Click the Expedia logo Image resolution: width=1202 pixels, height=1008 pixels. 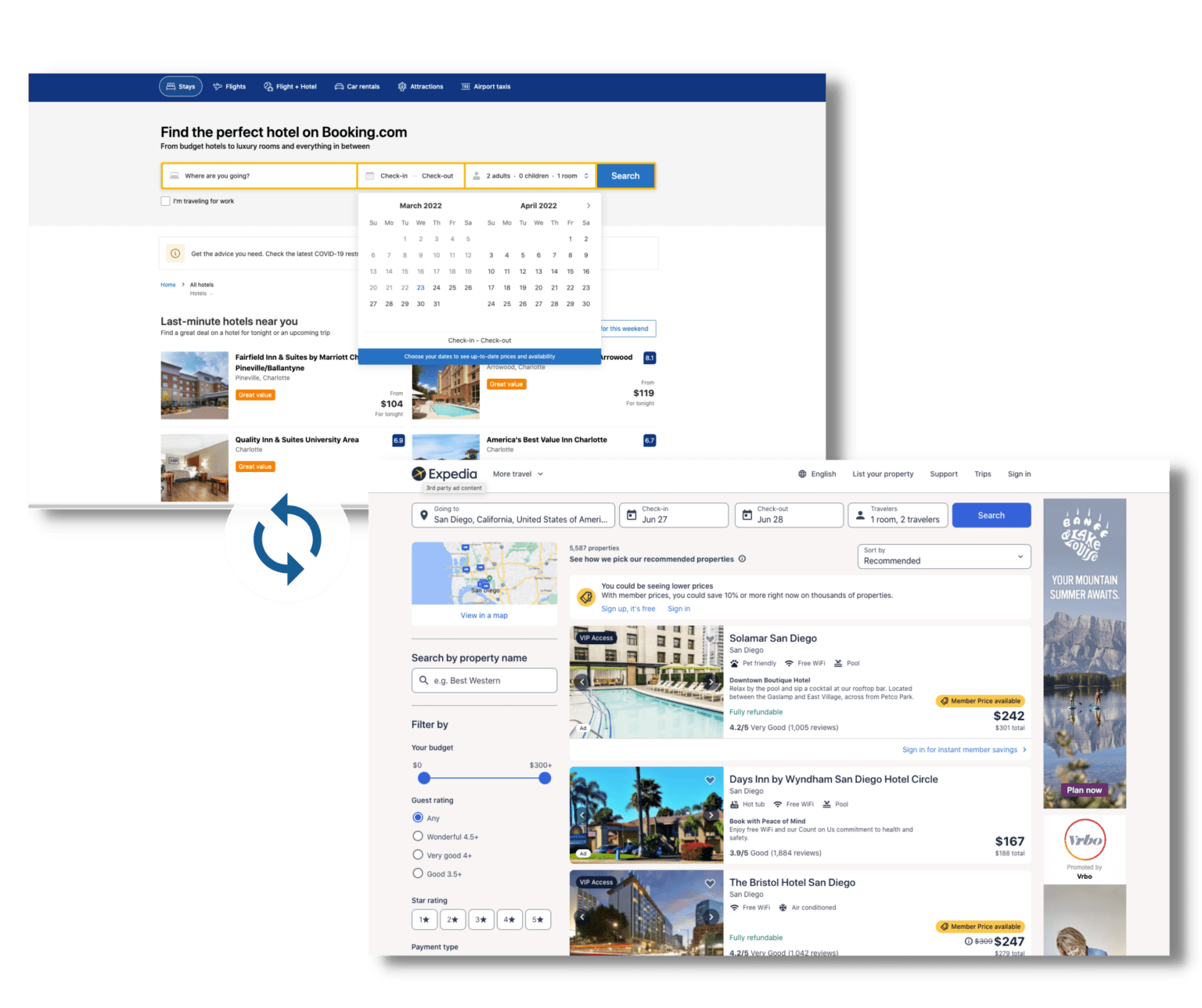(x=444, y=473)
